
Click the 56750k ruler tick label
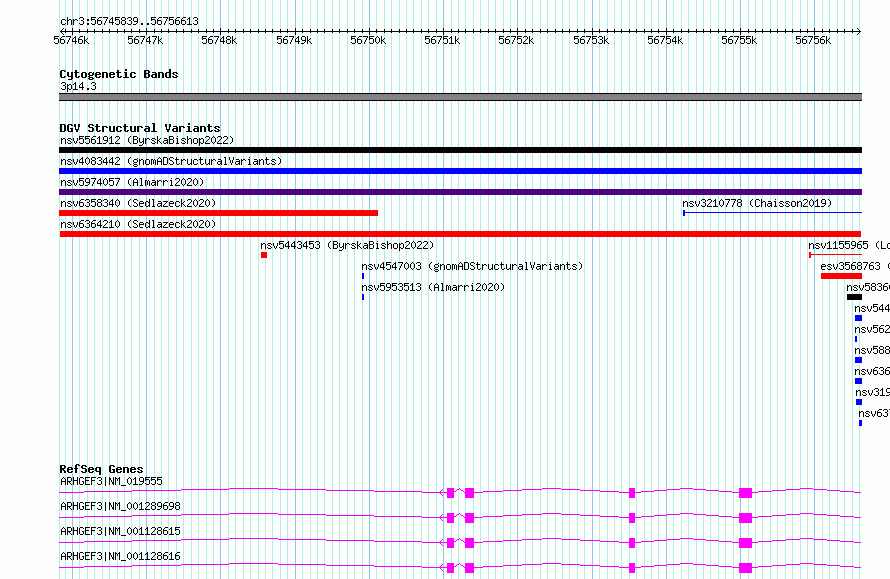tap(368, 40)
